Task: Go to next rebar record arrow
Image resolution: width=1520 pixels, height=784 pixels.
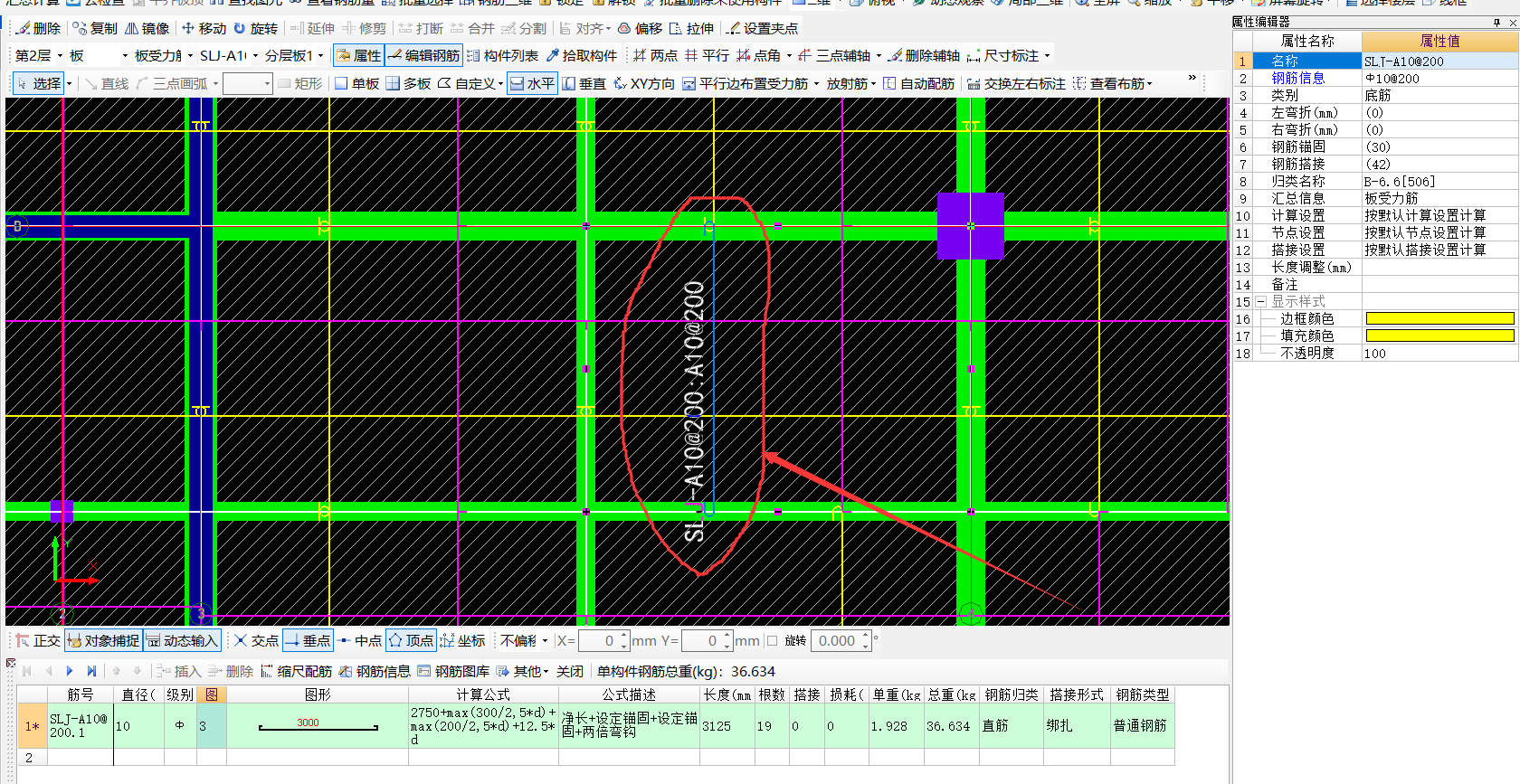Action: tap(70, 671)
